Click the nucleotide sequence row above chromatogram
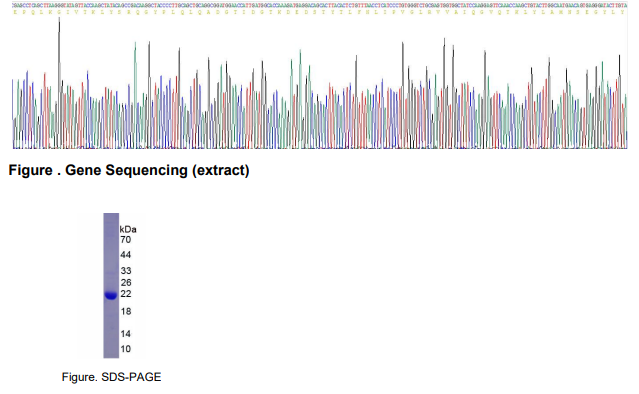Viewport: 639px width, 394px height. coord(320,5)
